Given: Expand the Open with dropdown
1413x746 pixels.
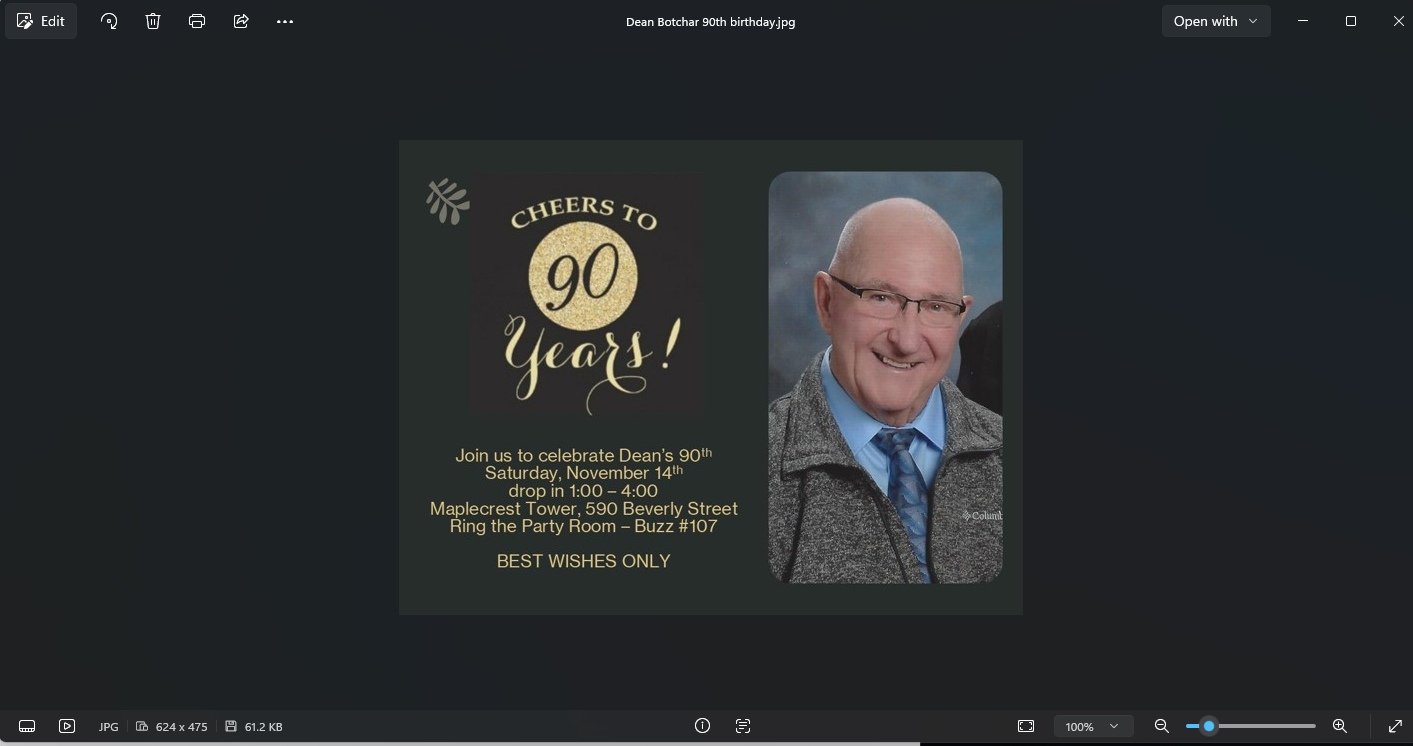Looking at the screenshot, I should click(x=1216, y=21).
